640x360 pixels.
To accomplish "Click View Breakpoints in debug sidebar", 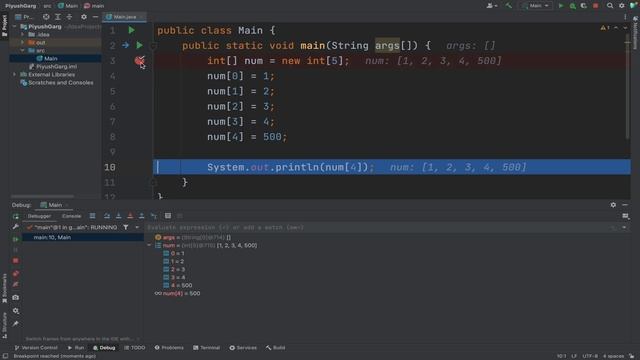I will pos(16,273).
